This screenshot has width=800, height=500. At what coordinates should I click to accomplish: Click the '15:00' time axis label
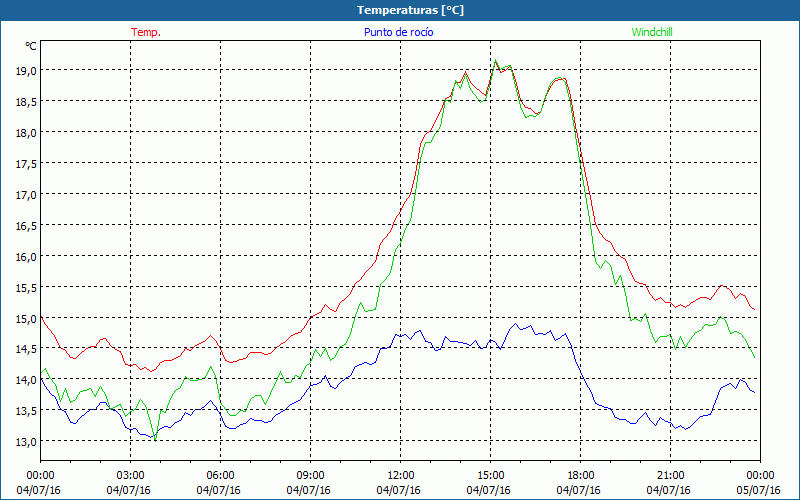pos(490,476)
